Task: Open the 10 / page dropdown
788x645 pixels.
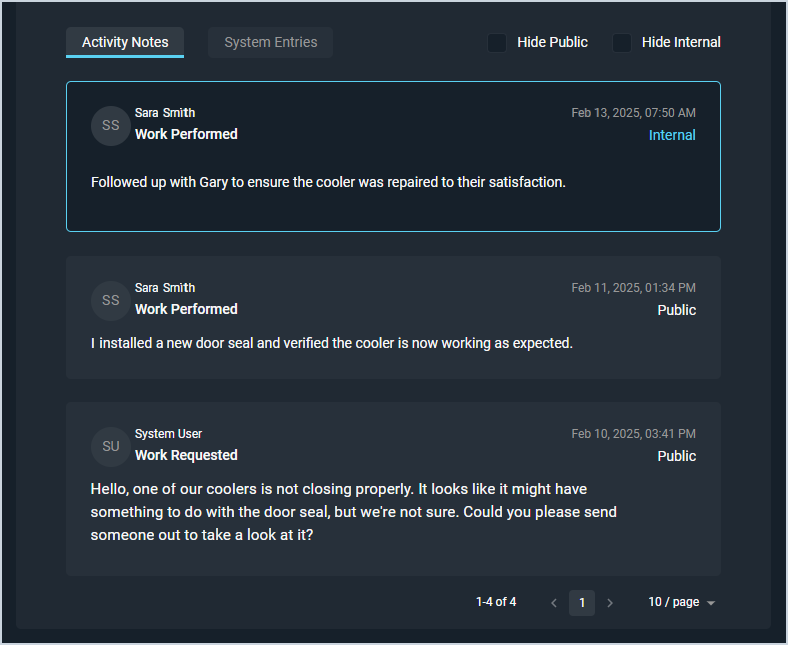Action: [x=681, y=603]
